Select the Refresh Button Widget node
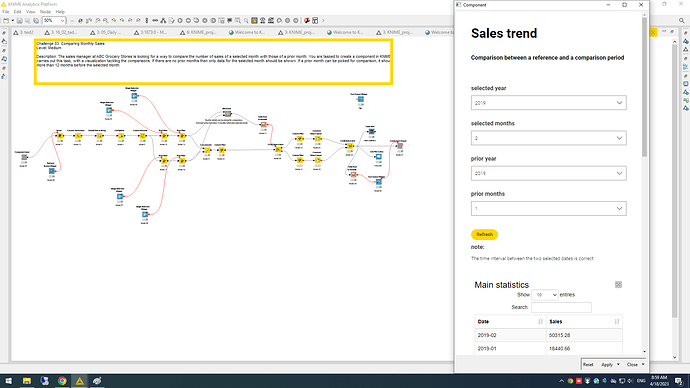The image size is (690, 388). pos(51,171)
